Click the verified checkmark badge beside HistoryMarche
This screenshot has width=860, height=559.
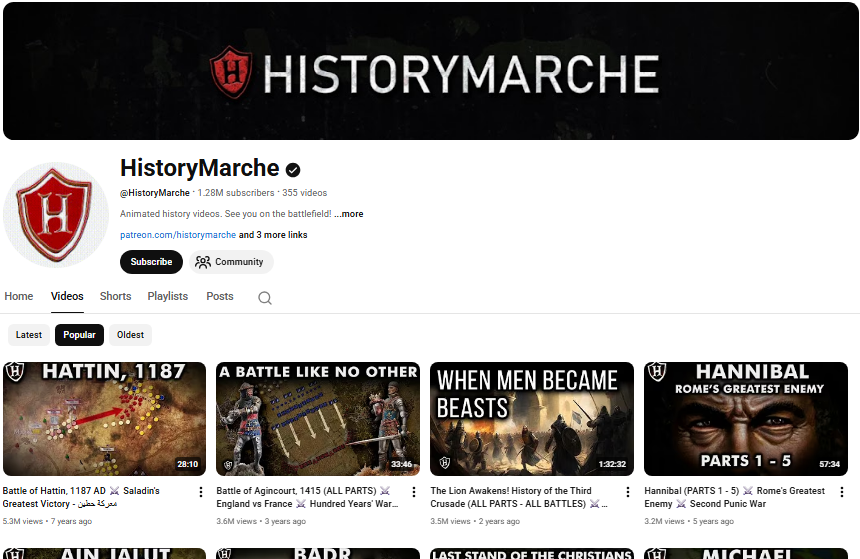pos(293,170)
